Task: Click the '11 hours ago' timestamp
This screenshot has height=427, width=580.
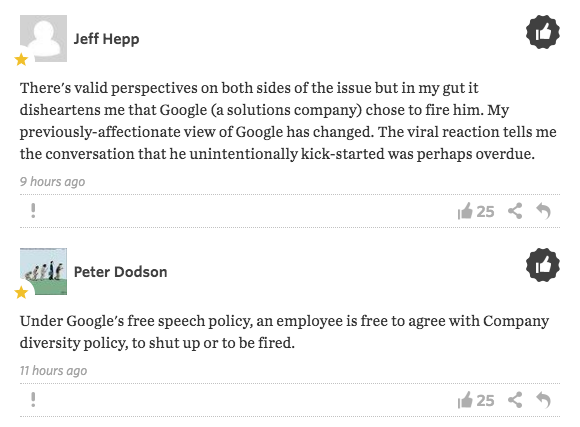Action: (53, 370)
